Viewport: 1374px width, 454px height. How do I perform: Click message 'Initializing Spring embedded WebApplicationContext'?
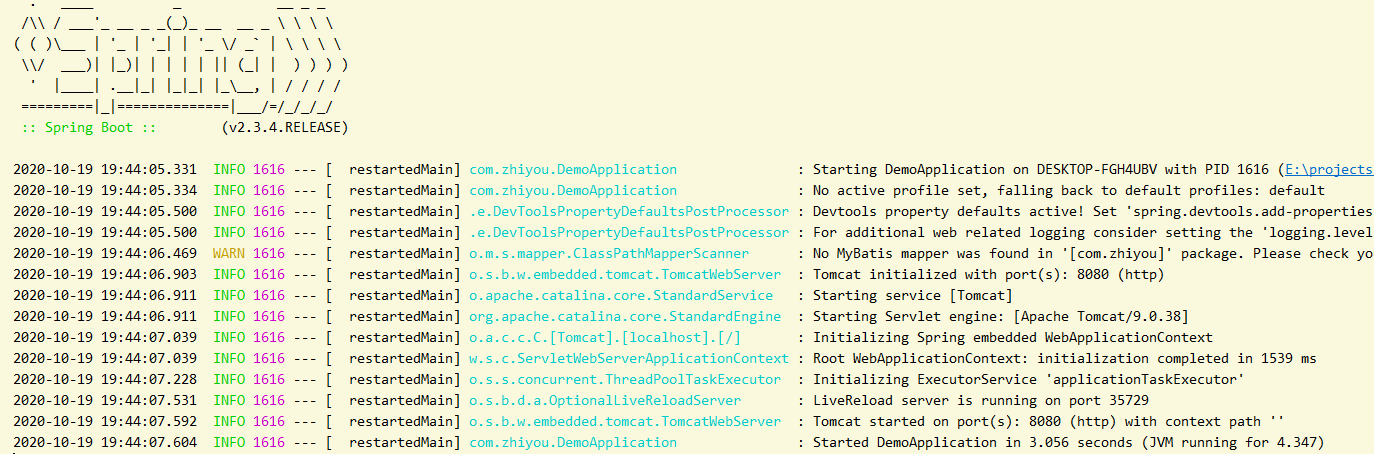point(1013,338)
